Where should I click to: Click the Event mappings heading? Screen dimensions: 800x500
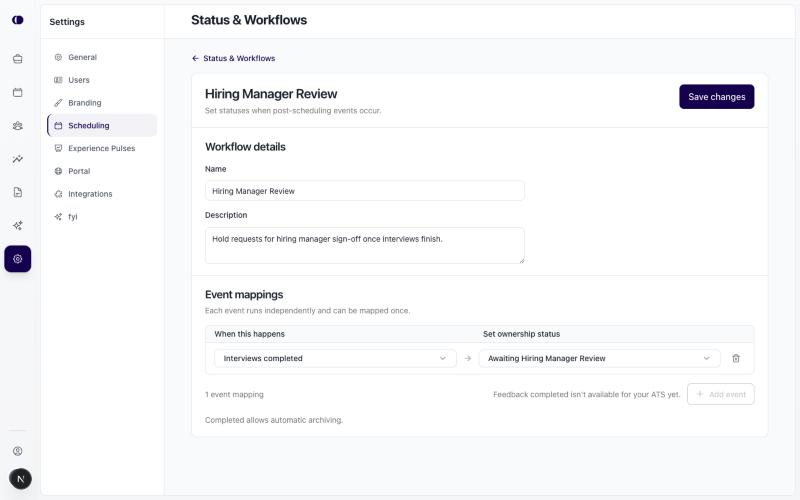(244, 294)
